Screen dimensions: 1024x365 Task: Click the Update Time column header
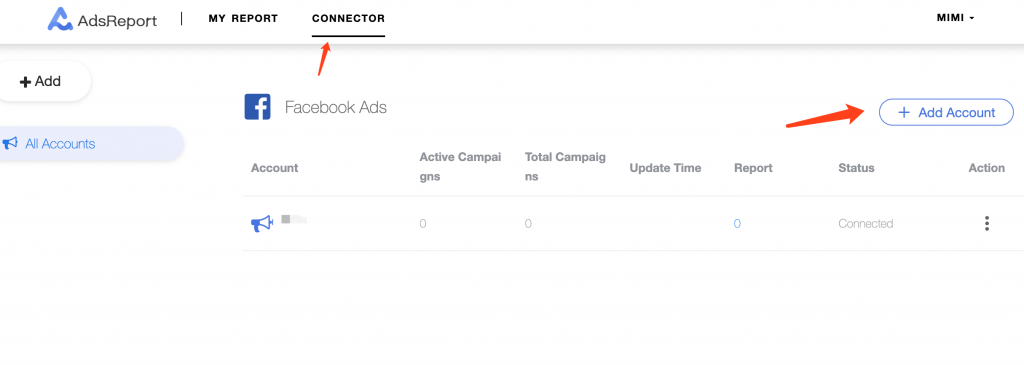coord(665,168)
